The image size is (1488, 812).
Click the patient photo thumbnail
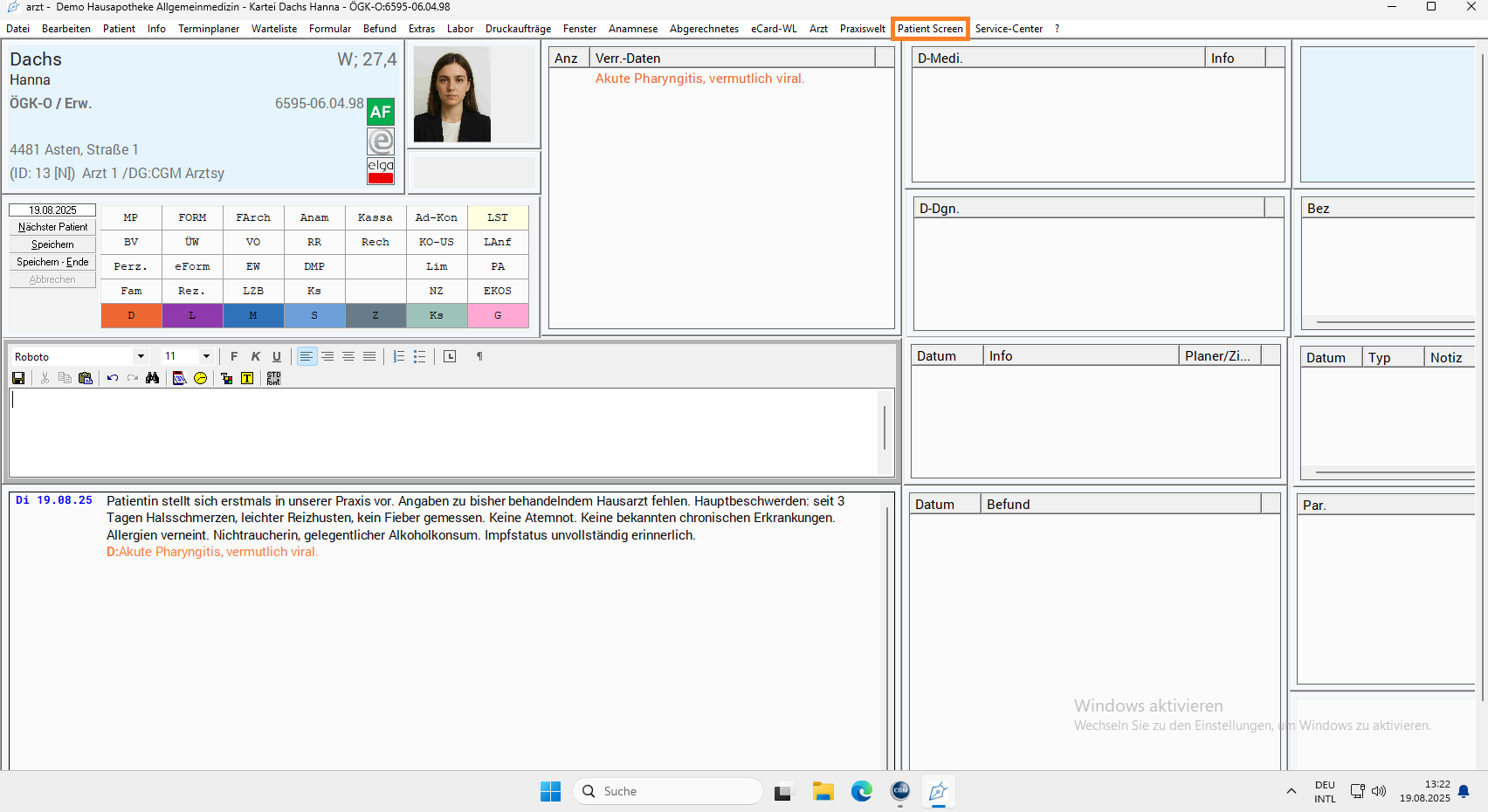(x=452, y=94)
